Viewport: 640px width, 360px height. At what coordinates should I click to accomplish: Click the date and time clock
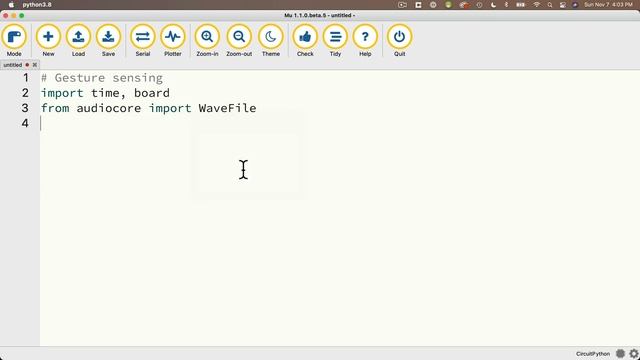(x=608, y=5)
